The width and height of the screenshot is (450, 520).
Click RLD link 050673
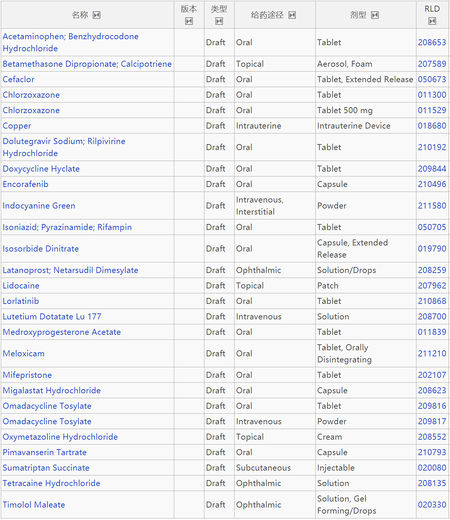(432, 79)
